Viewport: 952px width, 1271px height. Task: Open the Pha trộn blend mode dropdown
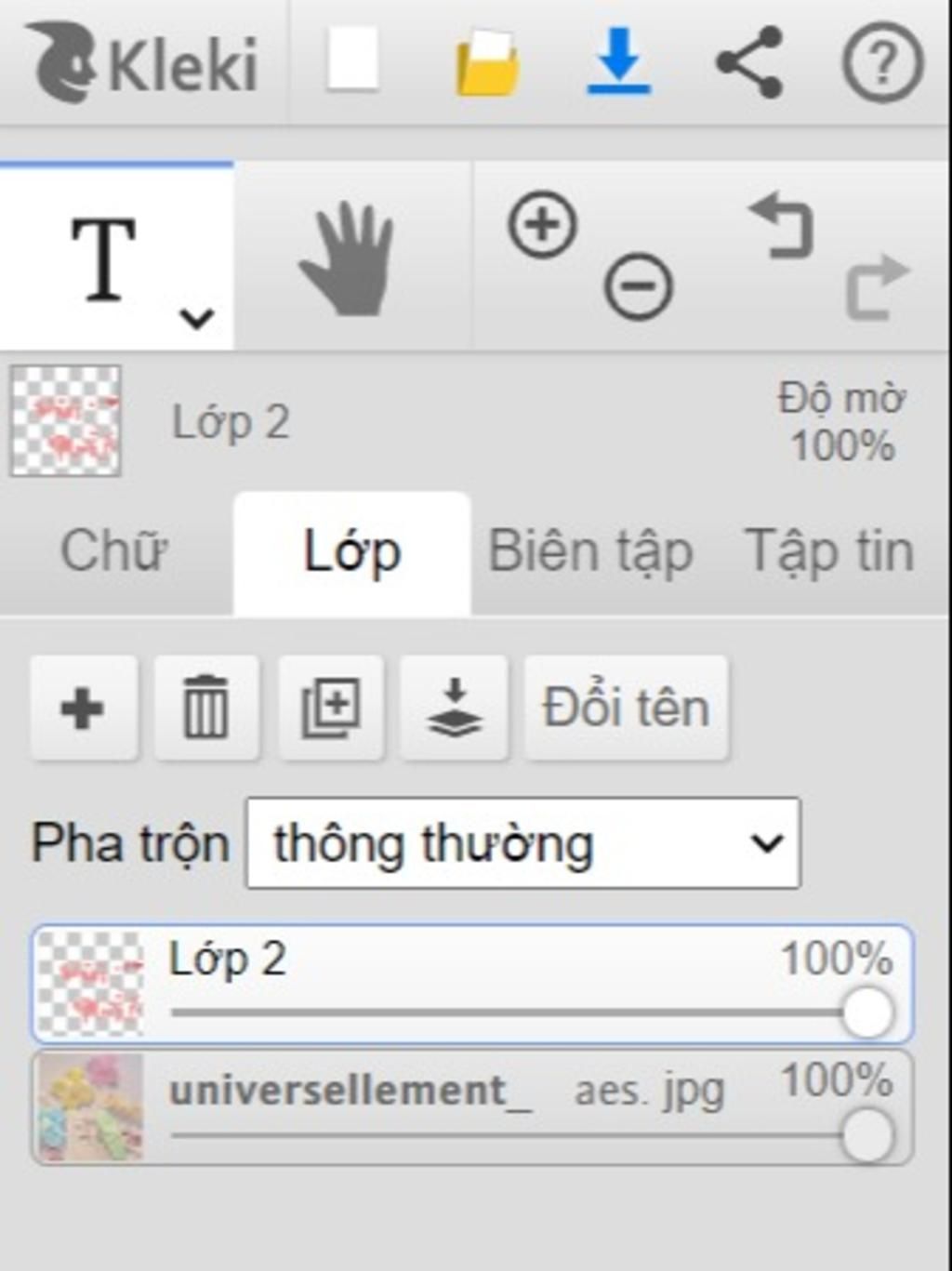tap(522, 842)
